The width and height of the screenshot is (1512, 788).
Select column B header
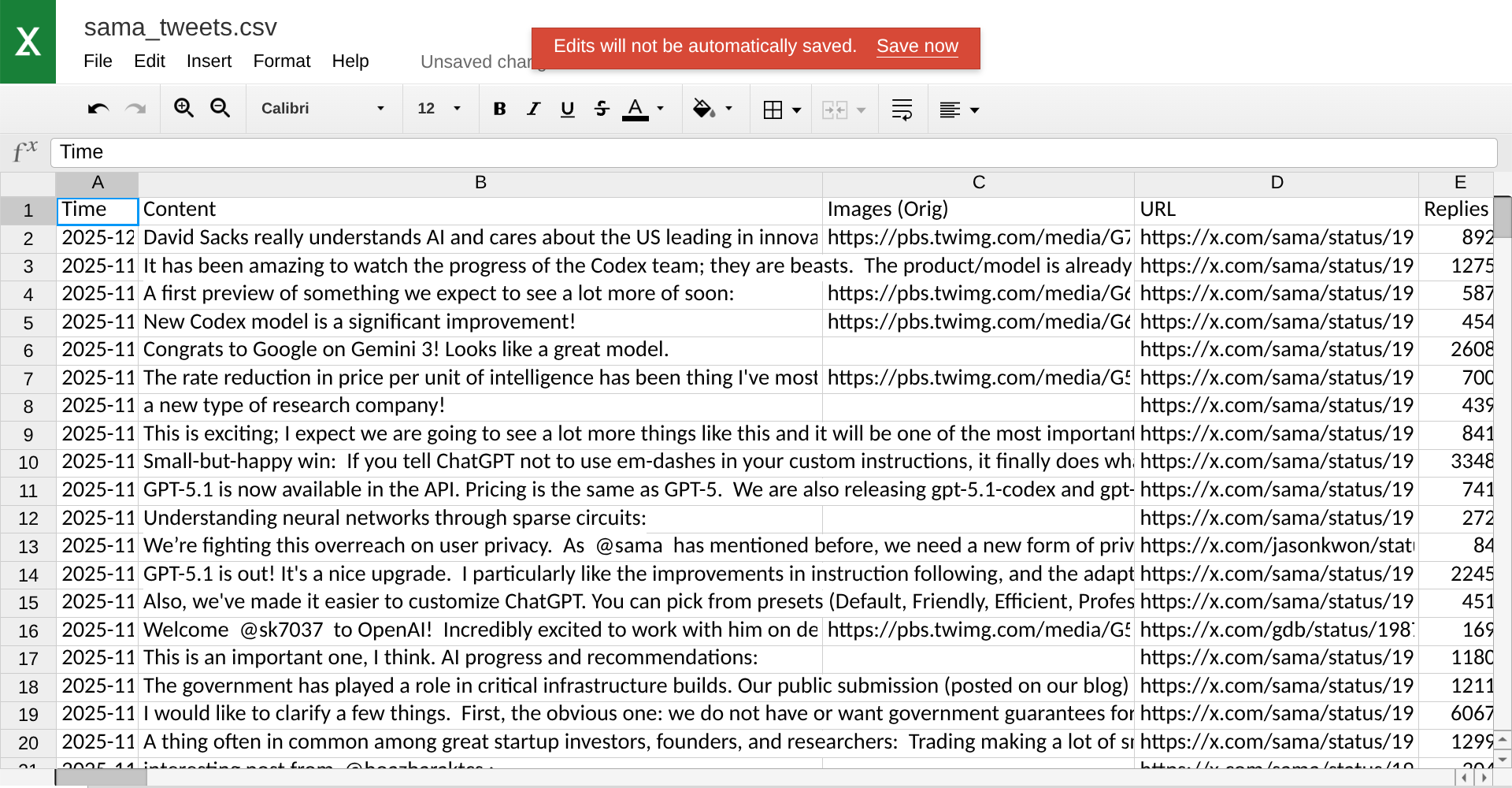[480, 183]
